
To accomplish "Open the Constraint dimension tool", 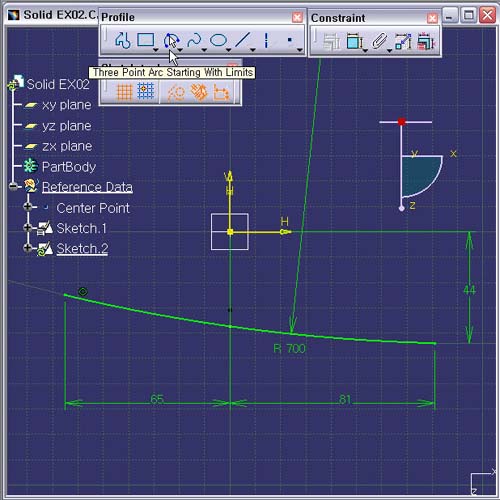I will click(355, 41).
